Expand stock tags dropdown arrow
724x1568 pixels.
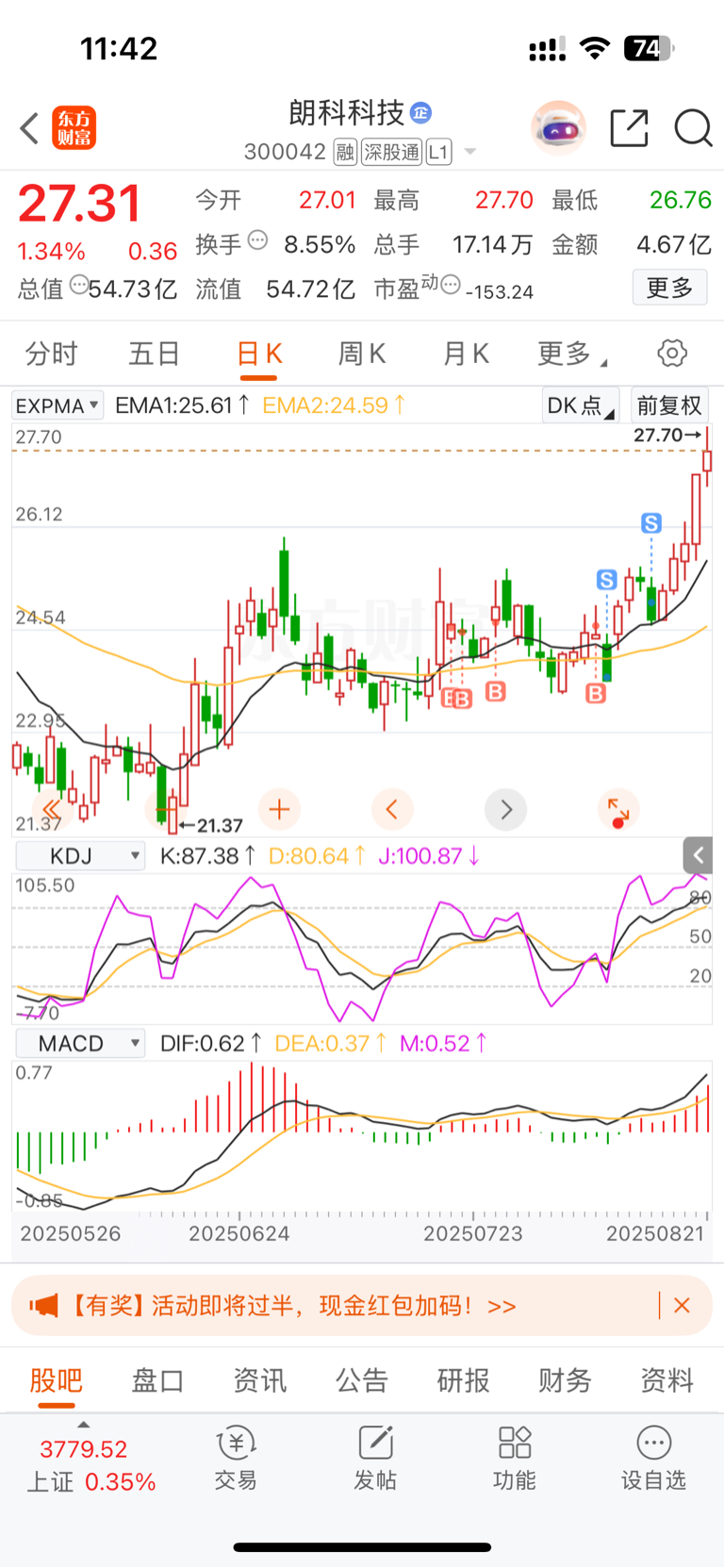pos(470,152)
